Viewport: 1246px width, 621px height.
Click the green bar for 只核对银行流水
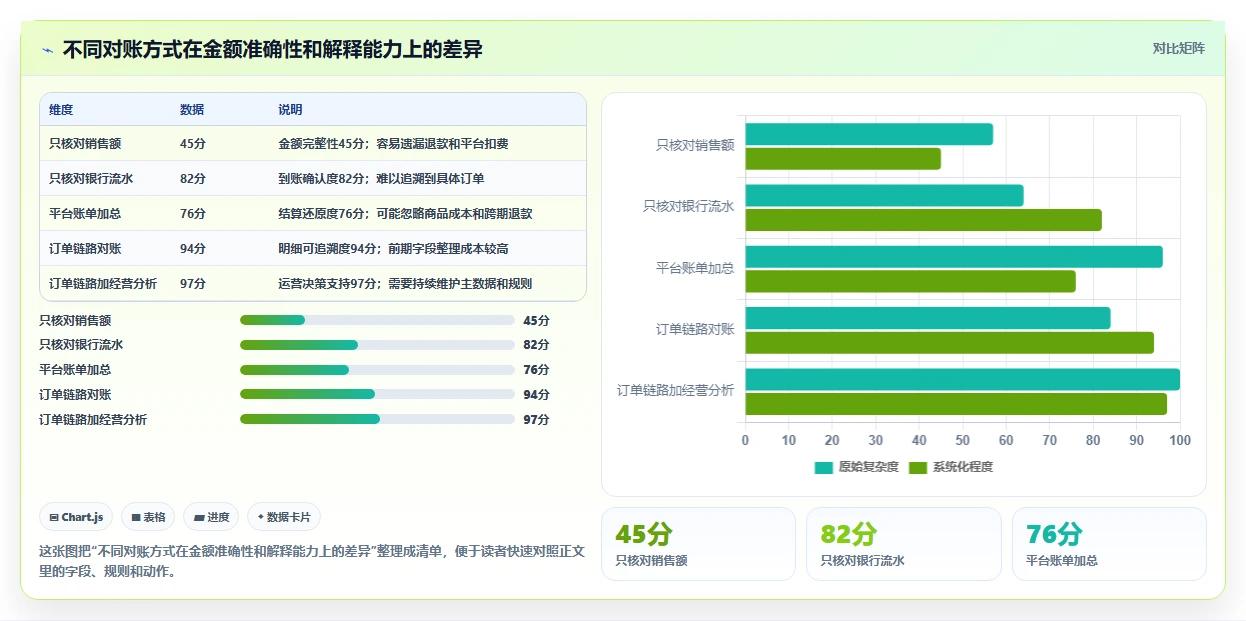click(923, 220)
